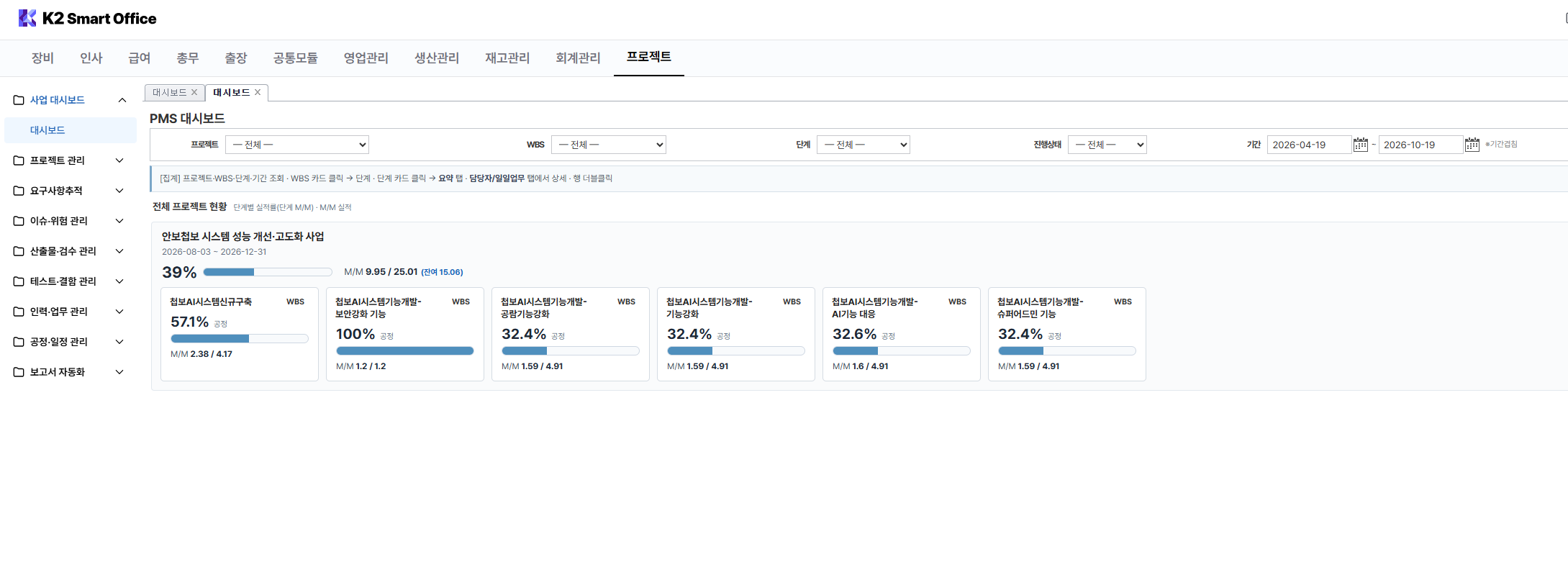
Task: Click the folder icon beside 이슈·위험 관리
Action: 19,221
